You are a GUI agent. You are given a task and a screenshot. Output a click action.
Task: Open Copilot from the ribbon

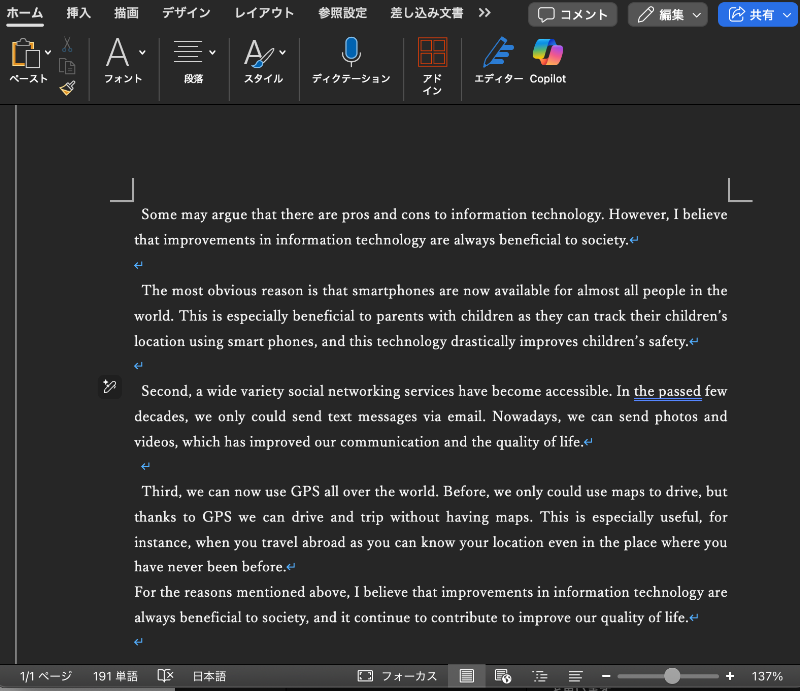(547, 53)
